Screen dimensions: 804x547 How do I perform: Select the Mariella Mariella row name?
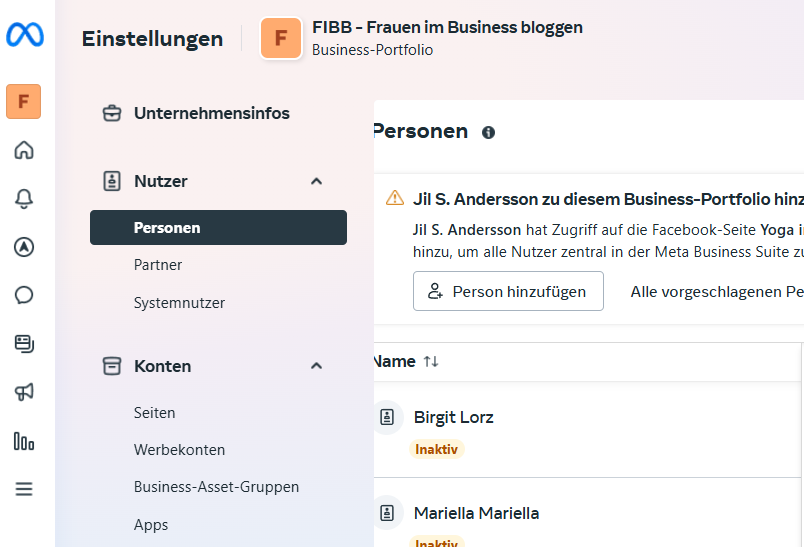476,513
